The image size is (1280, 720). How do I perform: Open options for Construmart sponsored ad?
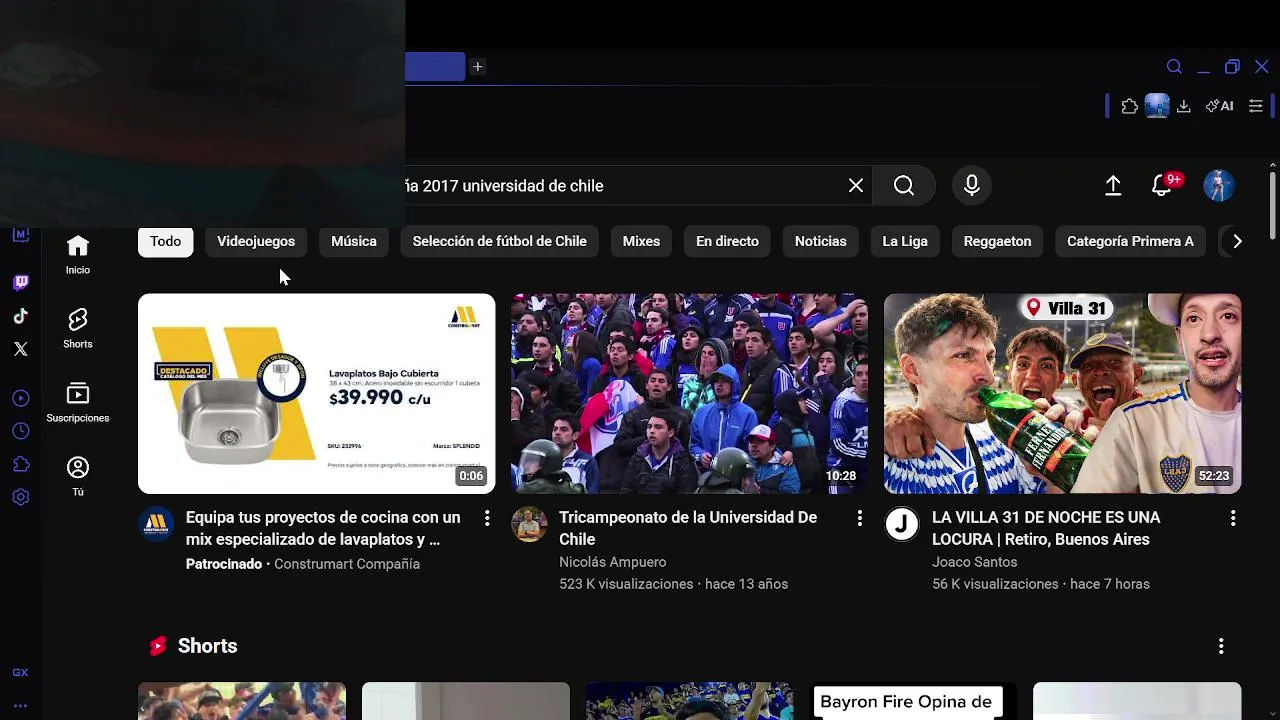click(x=487, y=518)
